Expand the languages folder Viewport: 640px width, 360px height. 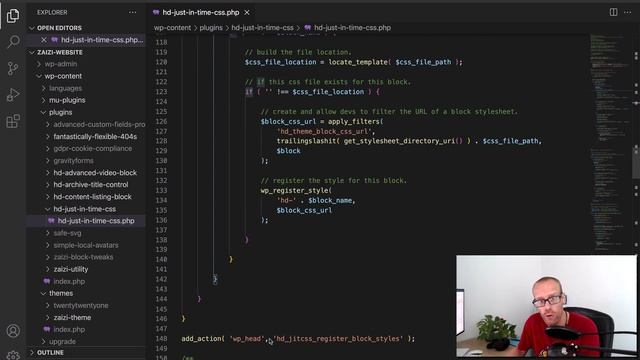[65, 88]
